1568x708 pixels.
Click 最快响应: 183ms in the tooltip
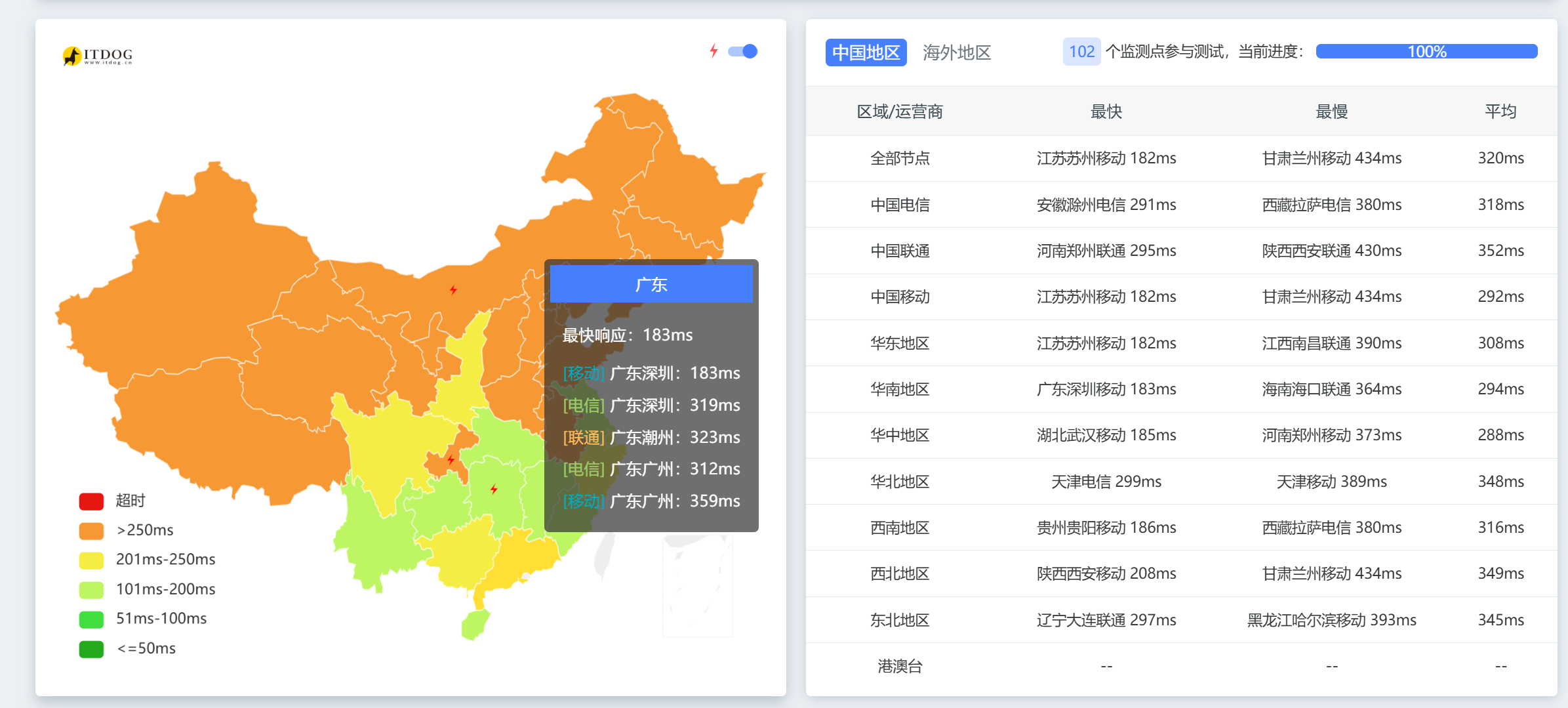coord(628,335)
